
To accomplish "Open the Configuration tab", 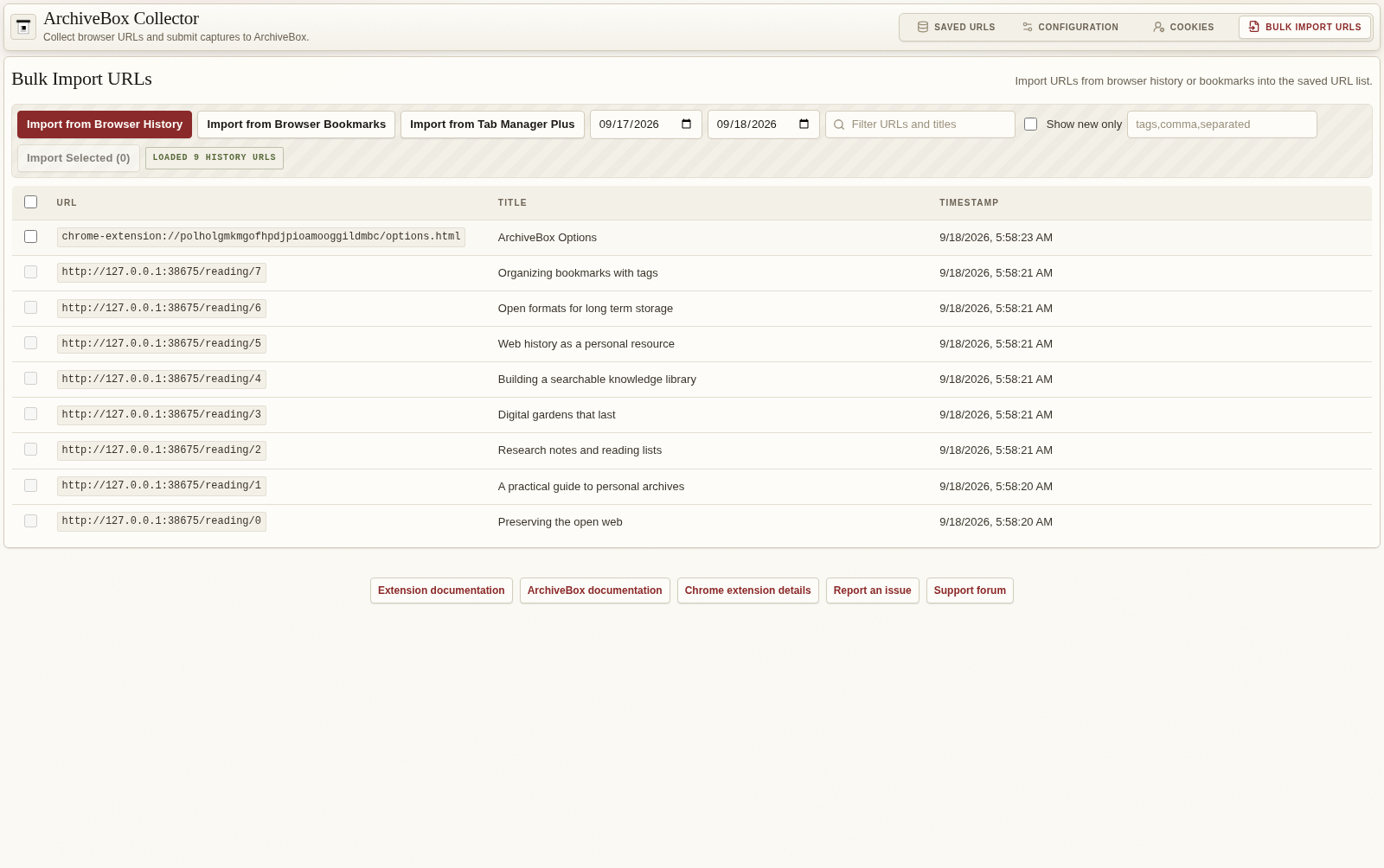I will click(x=1070, y=27).
